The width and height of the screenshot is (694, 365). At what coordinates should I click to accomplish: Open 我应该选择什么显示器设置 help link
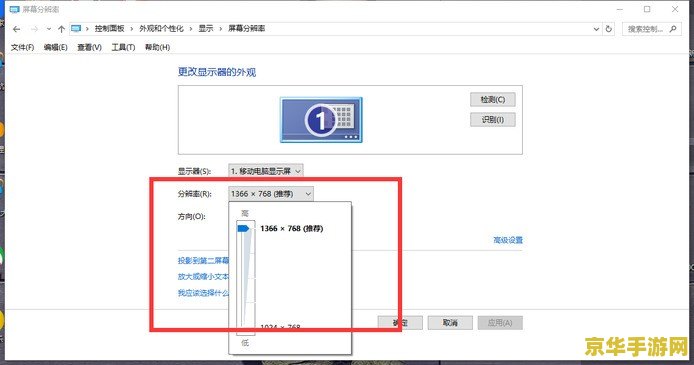tap(203, 293)
